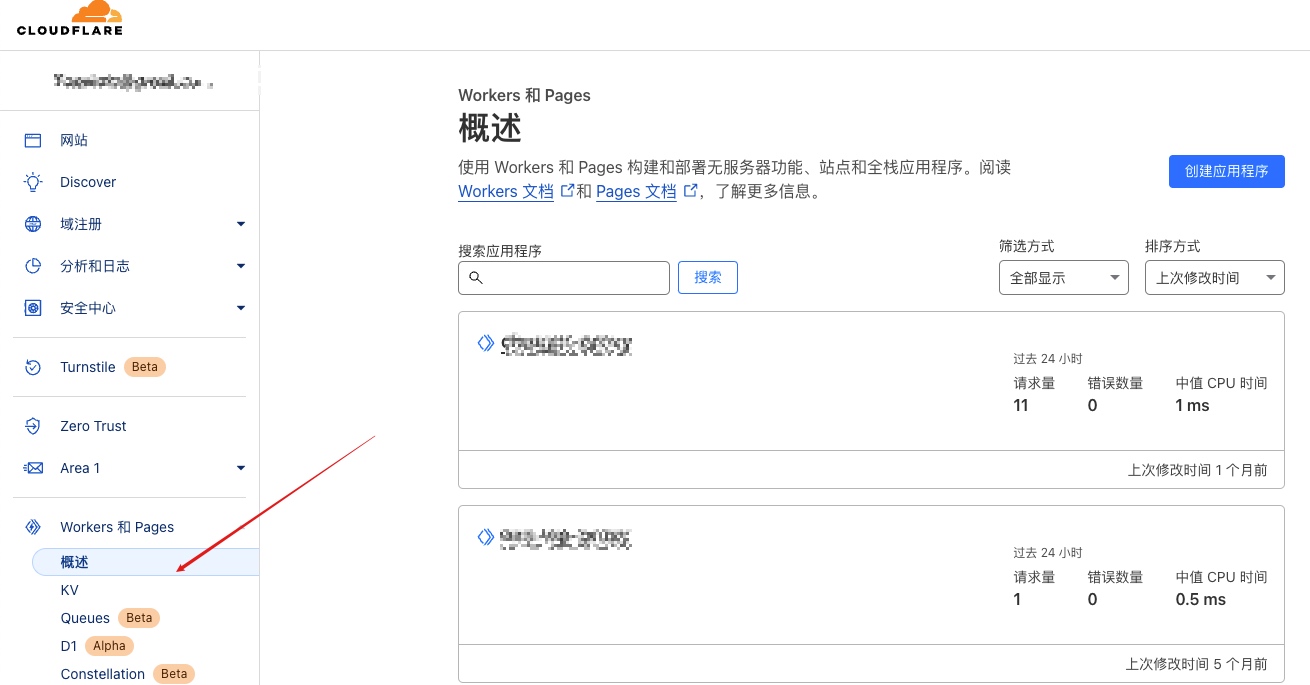Viewport: 1310px width, 685px height.
Task: Open the 筛选方式 全部显示 dropdown
Action: coord(1064,278)
